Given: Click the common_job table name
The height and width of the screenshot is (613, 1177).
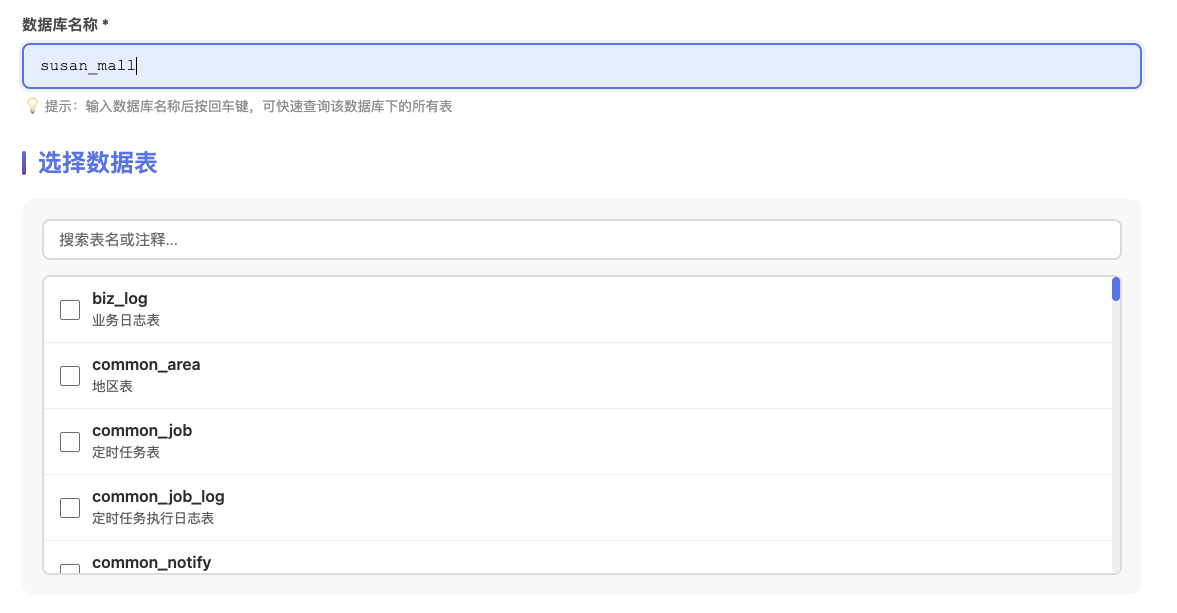Looking at the screenshot, I should [x=142, y=431].
